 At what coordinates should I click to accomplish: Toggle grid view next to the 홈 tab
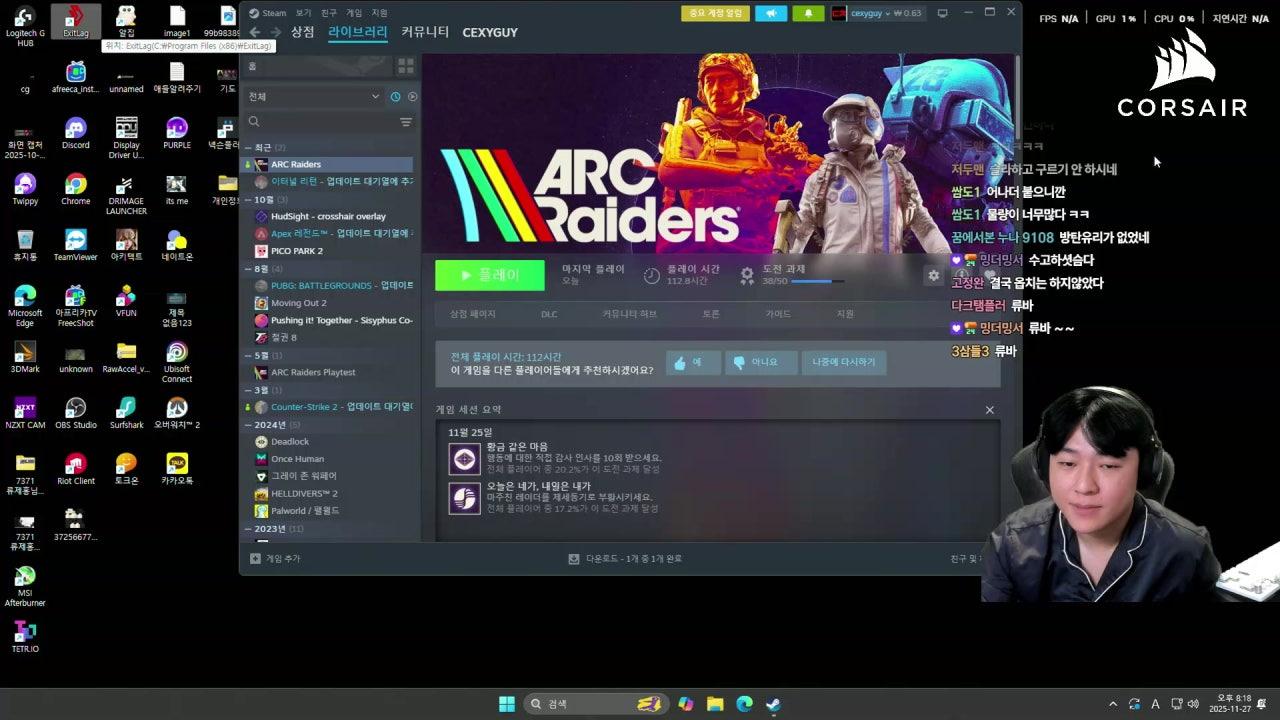(x=407, y=64)
